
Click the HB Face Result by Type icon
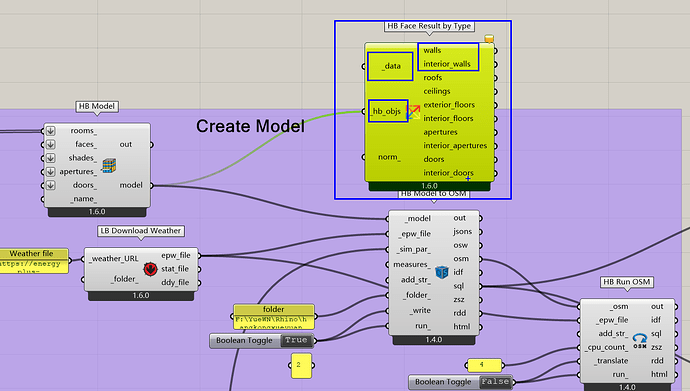[x=413, y=112]
